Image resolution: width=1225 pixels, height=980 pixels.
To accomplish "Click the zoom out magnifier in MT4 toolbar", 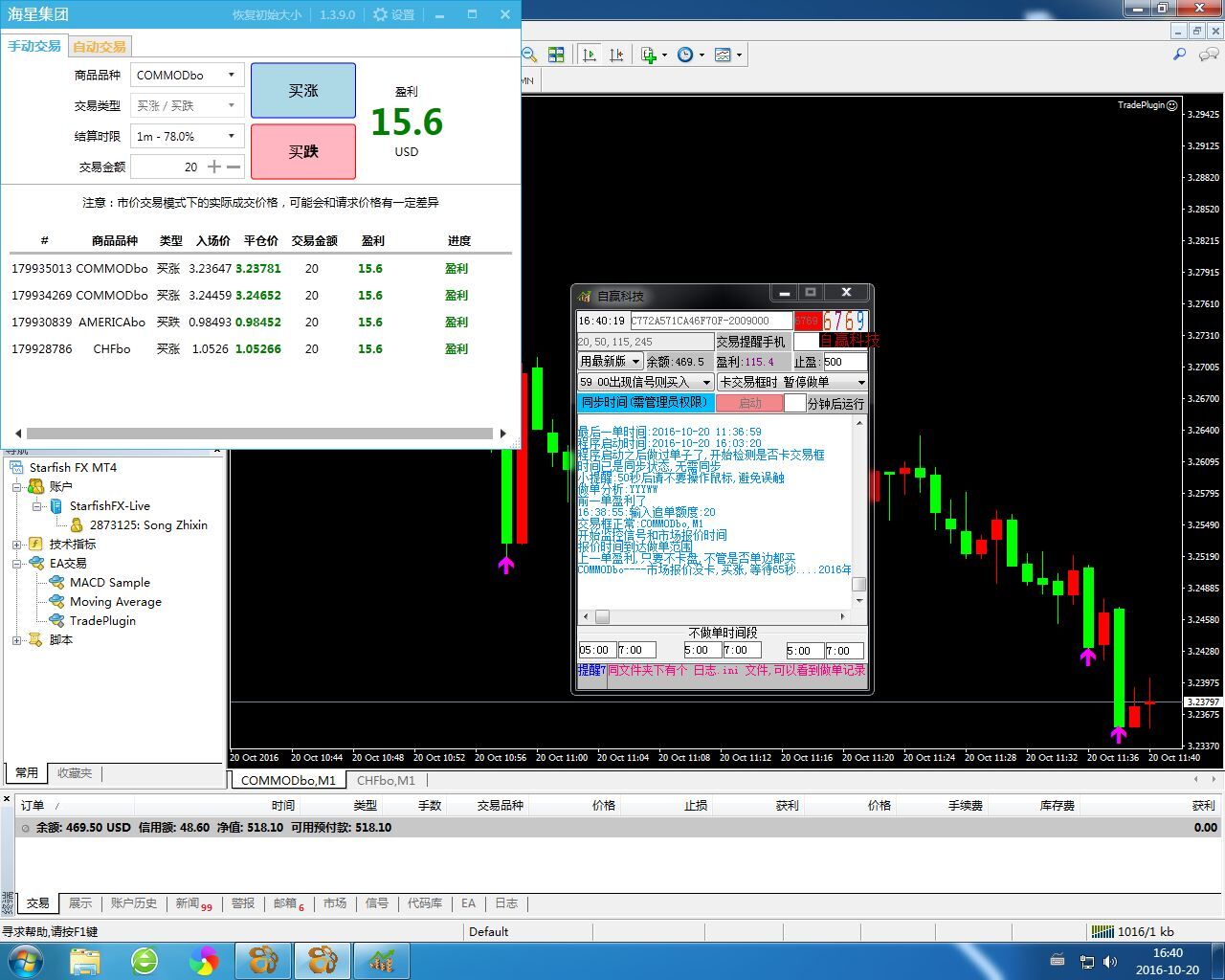I will pyautogui.click(x=529, y=55).
